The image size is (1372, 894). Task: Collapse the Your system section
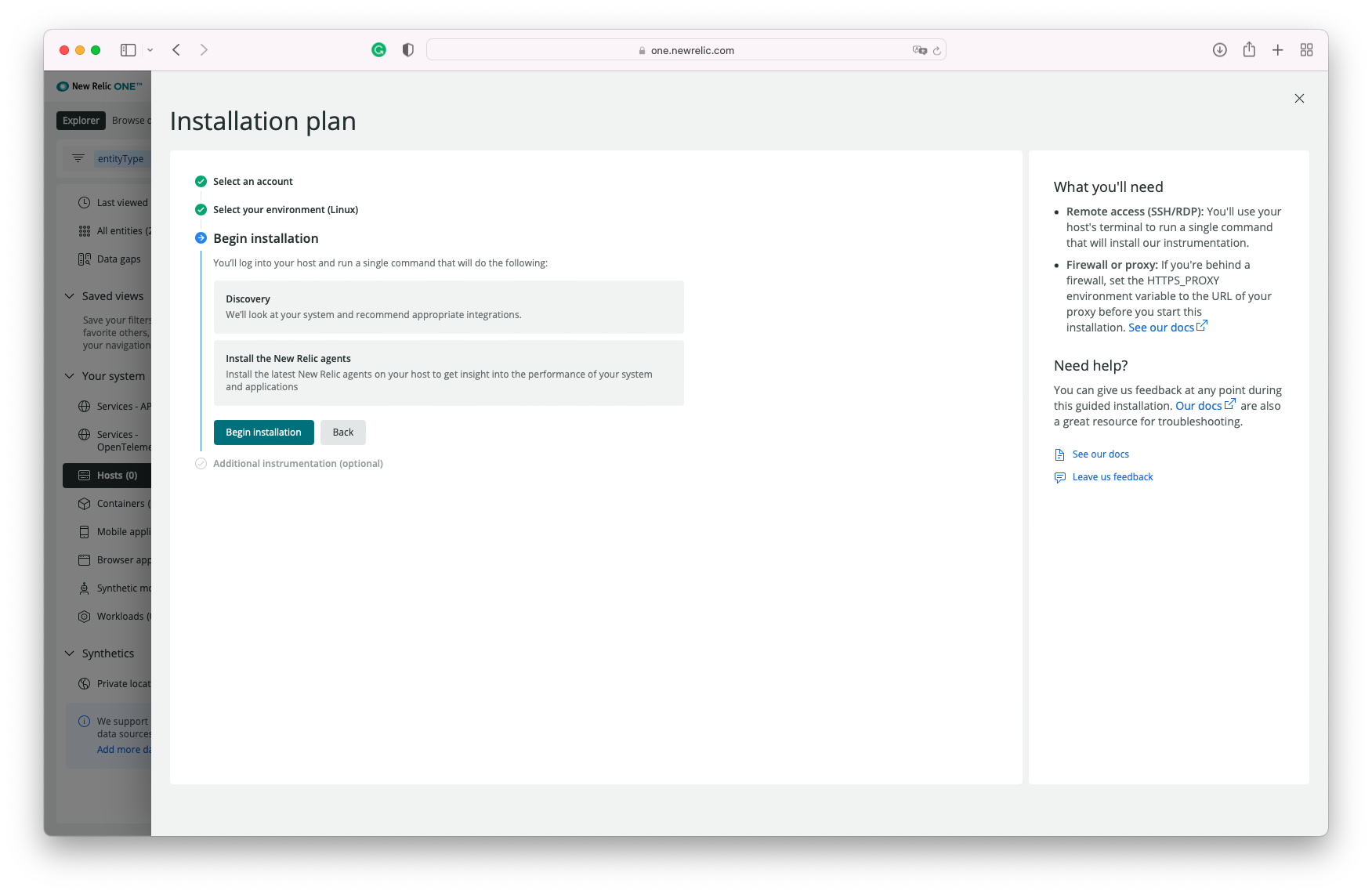click(x=70, y=376)
